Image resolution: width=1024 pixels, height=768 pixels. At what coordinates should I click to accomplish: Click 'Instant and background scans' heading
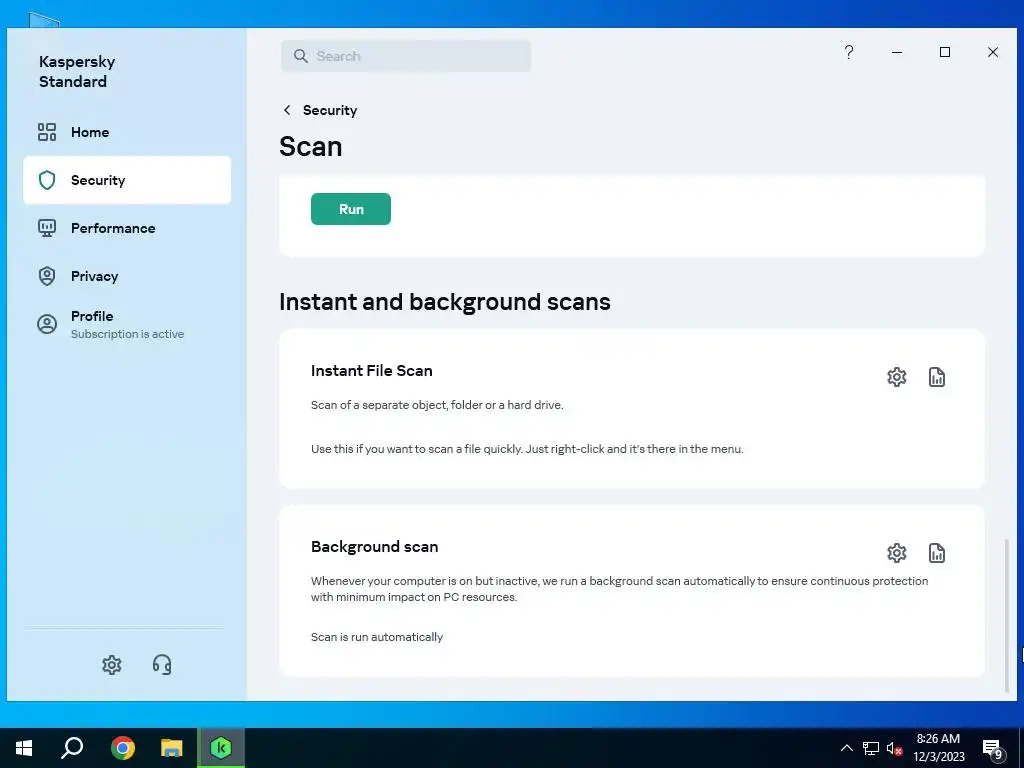445,302
